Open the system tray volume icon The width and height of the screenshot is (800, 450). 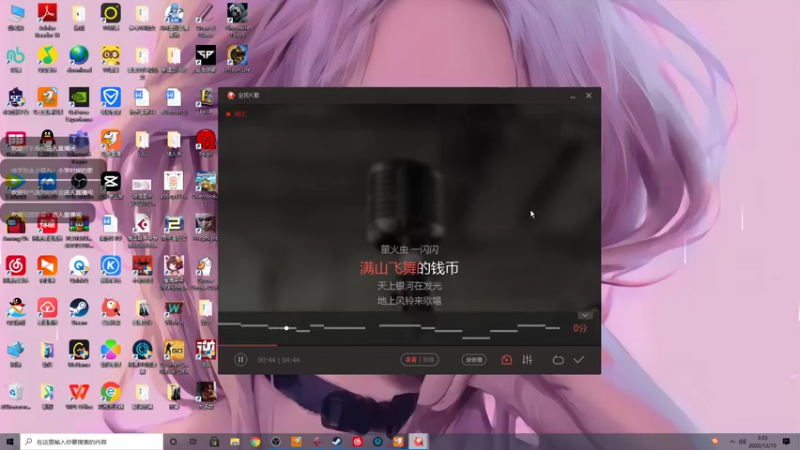pyautogui.click(x=743, y=441)
